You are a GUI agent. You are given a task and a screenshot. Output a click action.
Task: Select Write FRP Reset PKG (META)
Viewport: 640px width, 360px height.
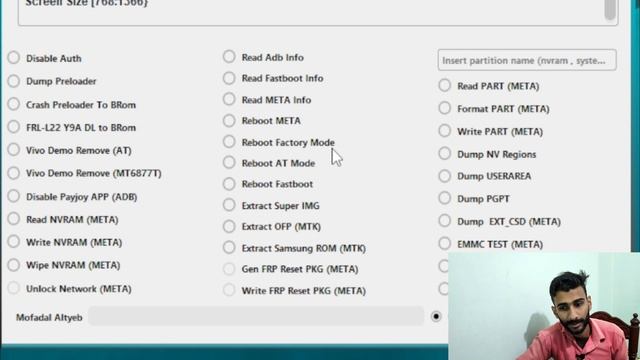click(x=229, y=290)
